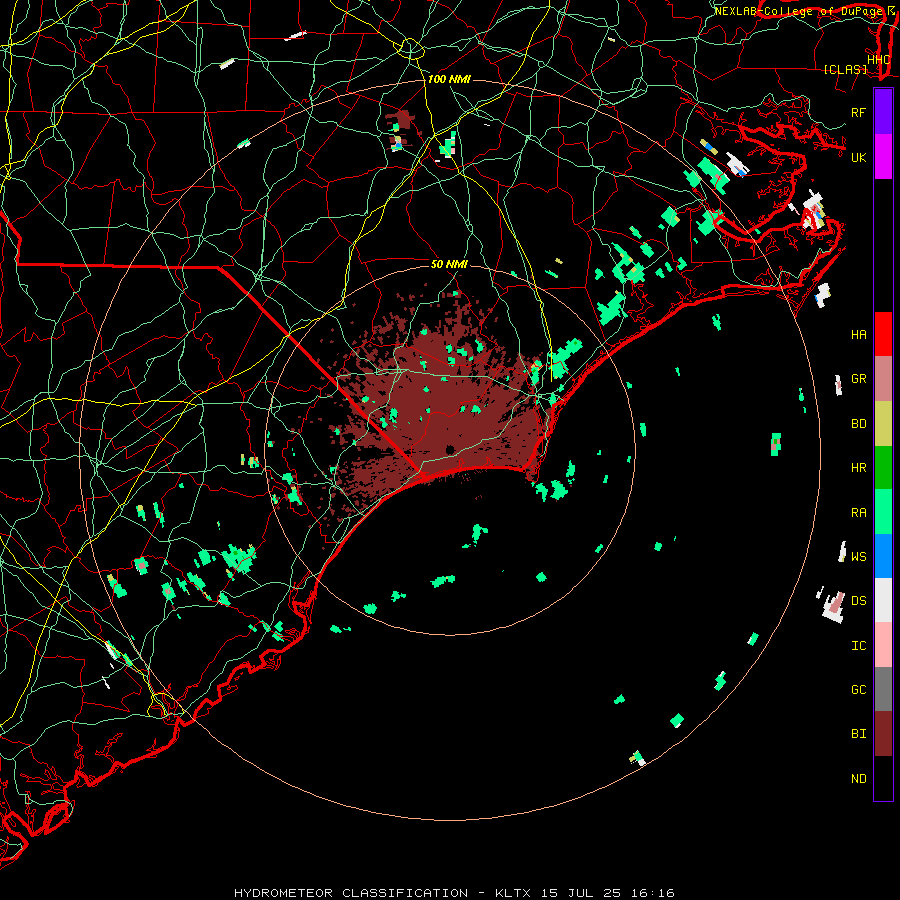Click the HHC product code text

[x=878, y=59]
